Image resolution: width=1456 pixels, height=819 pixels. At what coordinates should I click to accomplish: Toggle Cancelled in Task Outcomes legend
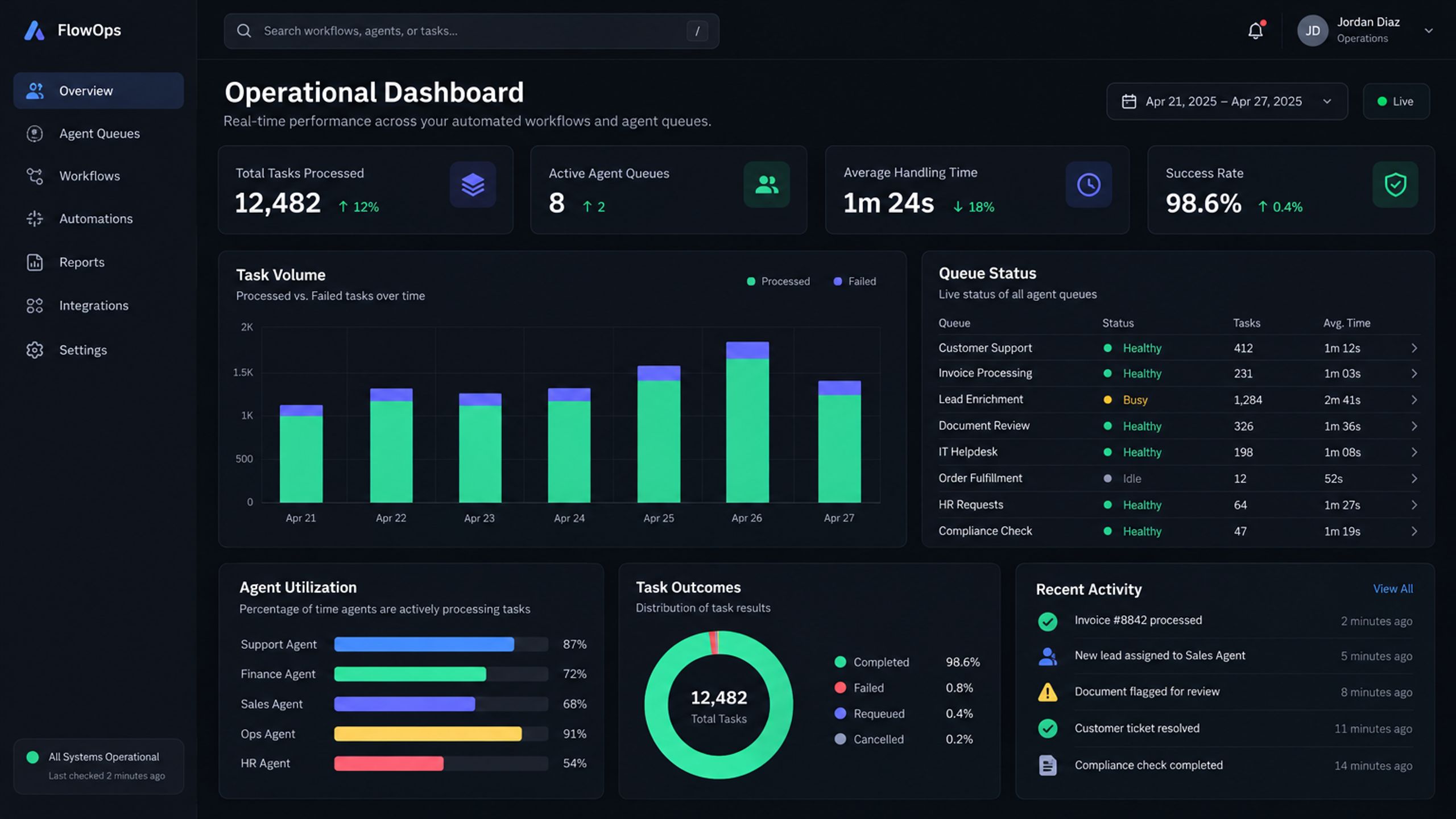click(x=869, y=739)
